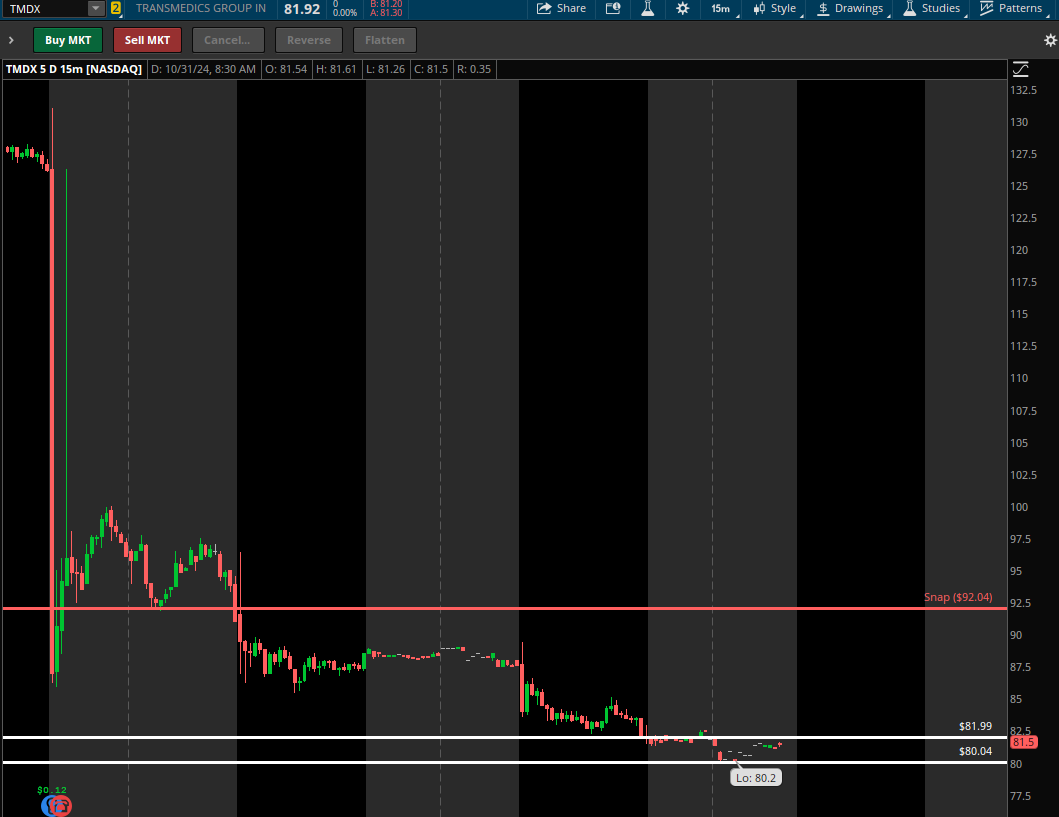Click the last price 81.92 in header
Viewport: 1059px width, 817px height.
tap(302, 9)
